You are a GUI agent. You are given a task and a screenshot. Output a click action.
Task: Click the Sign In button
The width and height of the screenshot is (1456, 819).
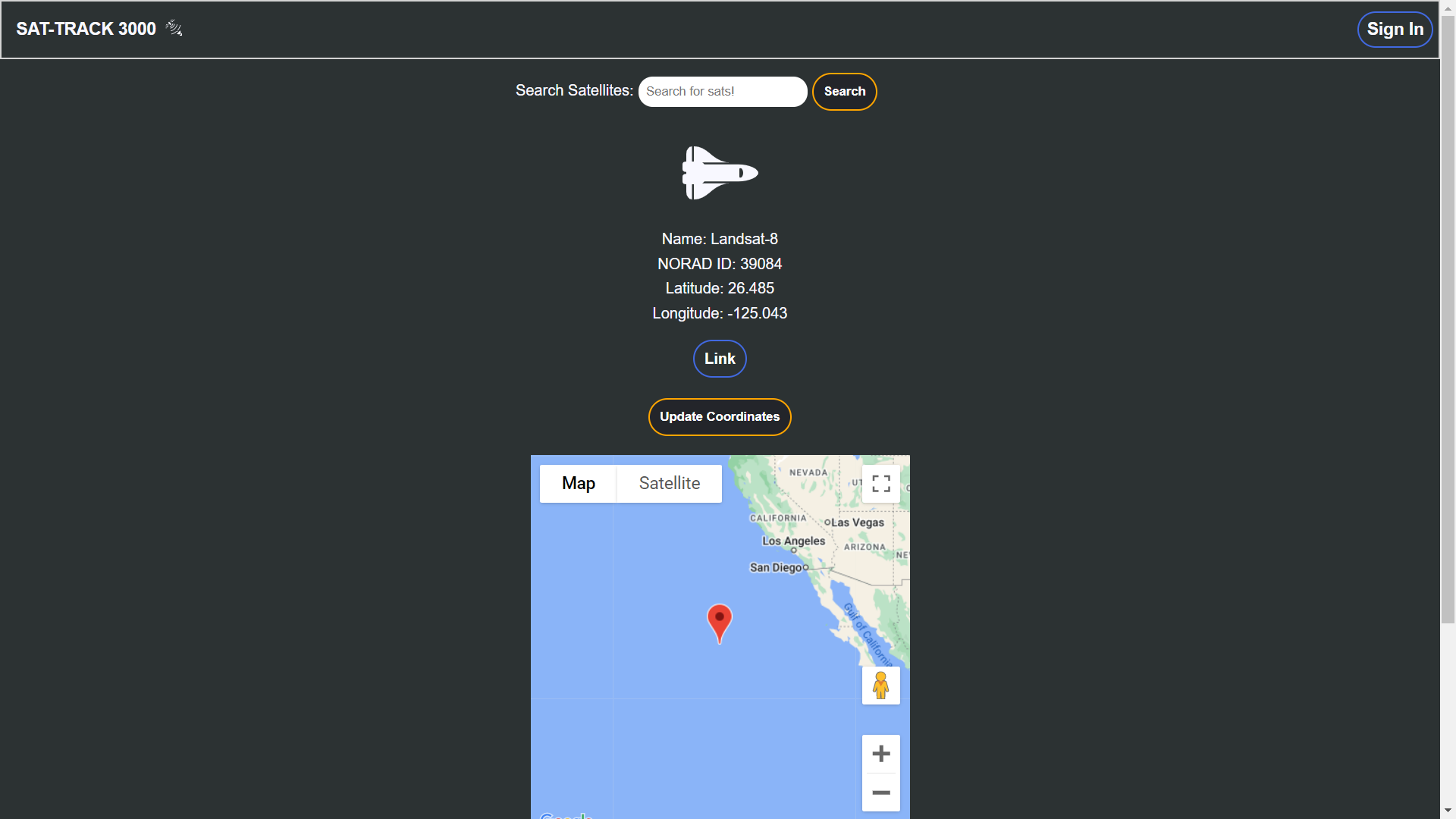[x=1395, y=30]
